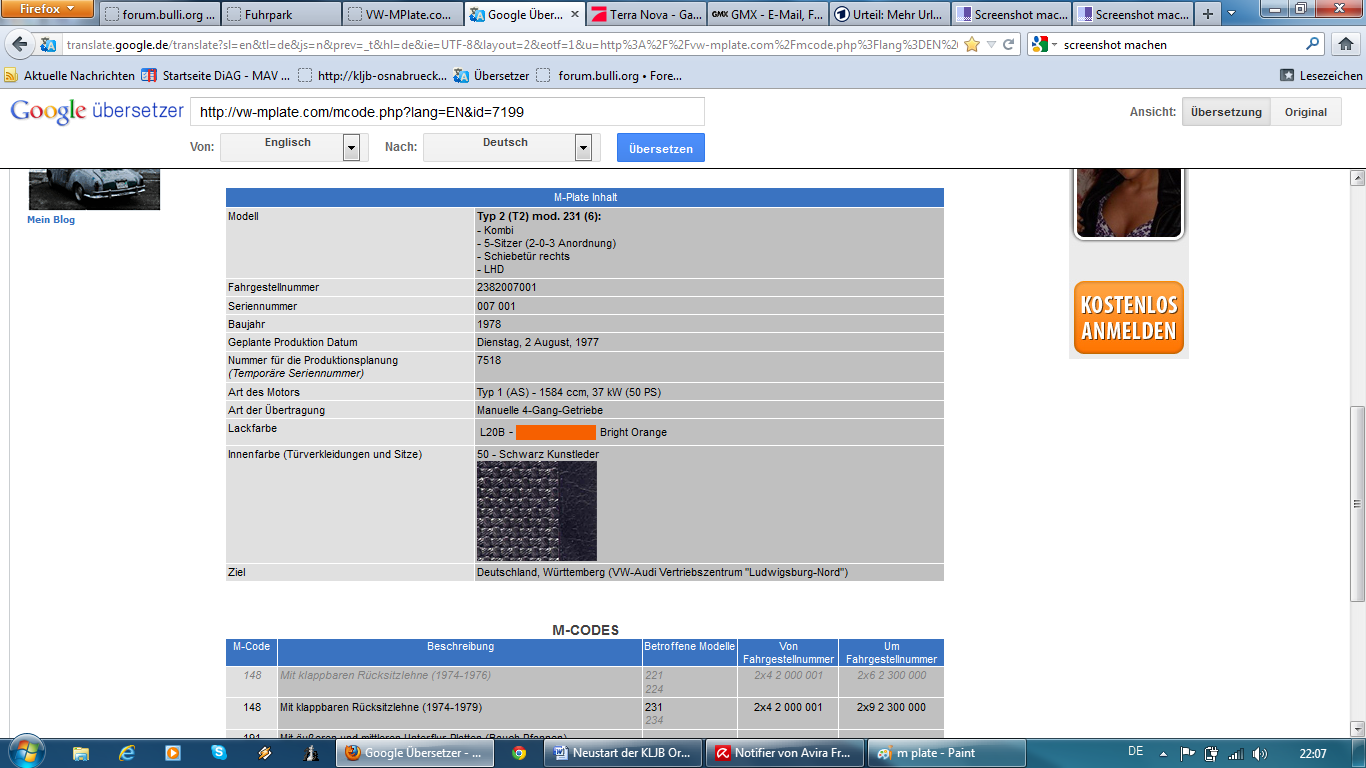Open Skype from the taskbar

(x=218, y=753)
